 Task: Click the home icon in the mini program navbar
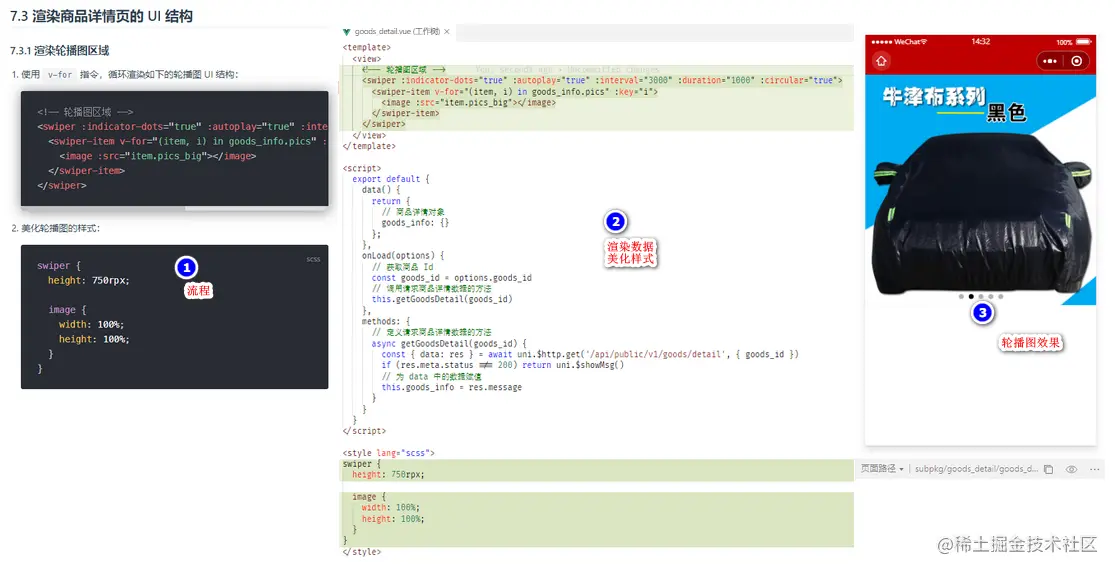coord(881,61)
